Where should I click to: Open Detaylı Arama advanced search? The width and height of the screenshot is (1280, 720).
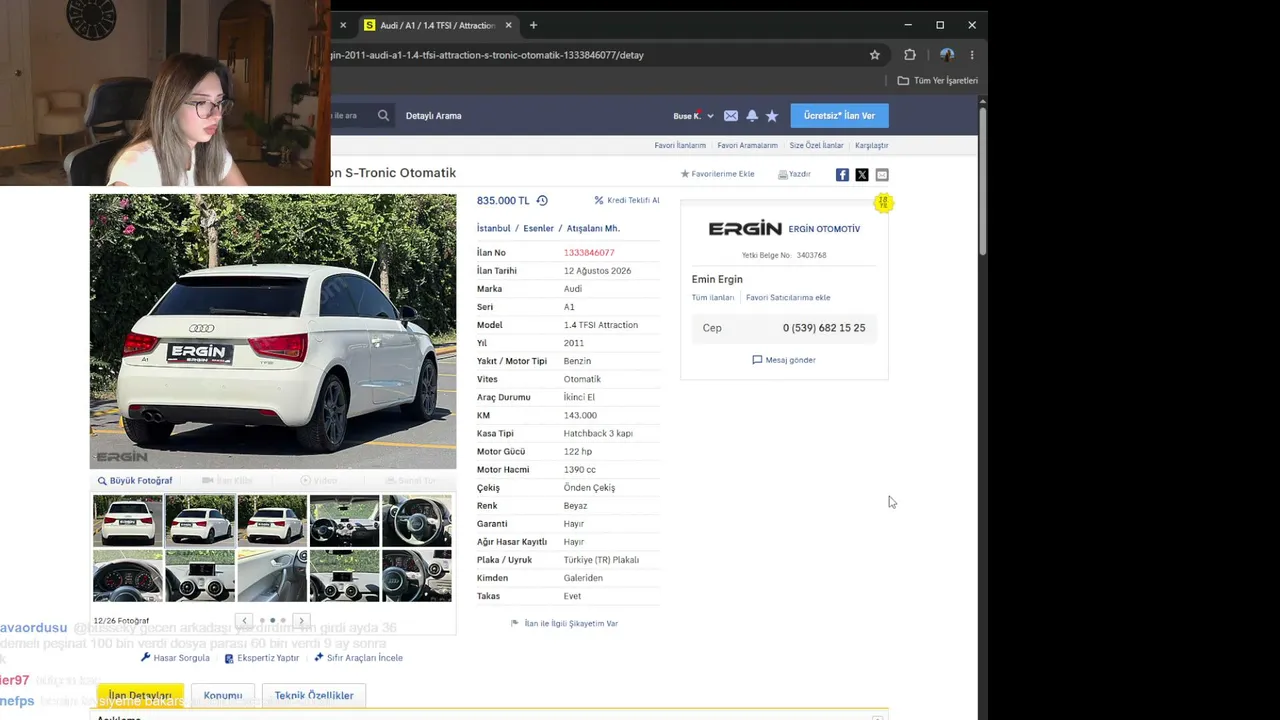(x=433, y=115)
